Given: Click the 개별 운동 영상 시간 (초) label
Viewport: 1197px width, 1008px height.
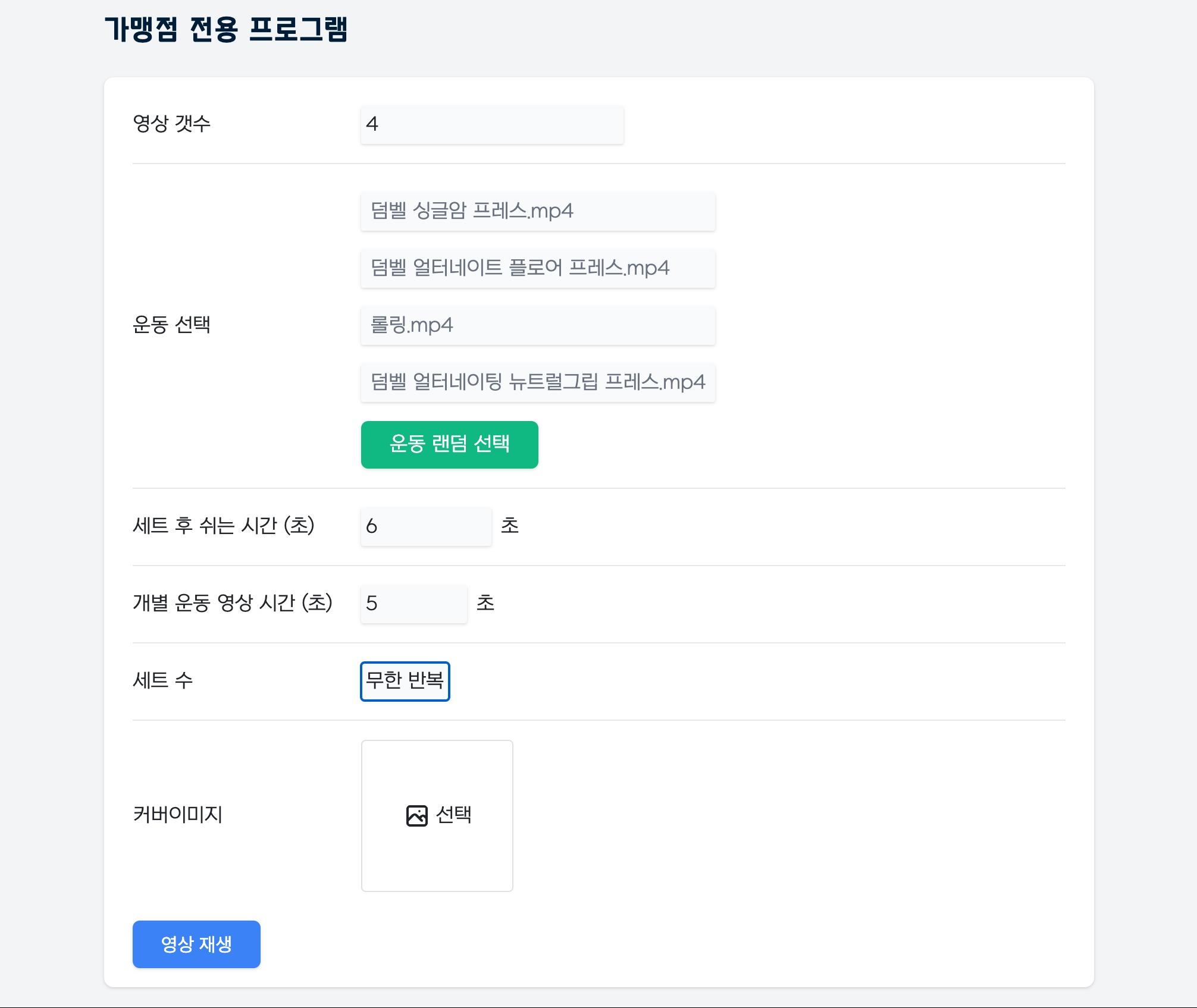Looking at the screenshot, I should (232, 603).
